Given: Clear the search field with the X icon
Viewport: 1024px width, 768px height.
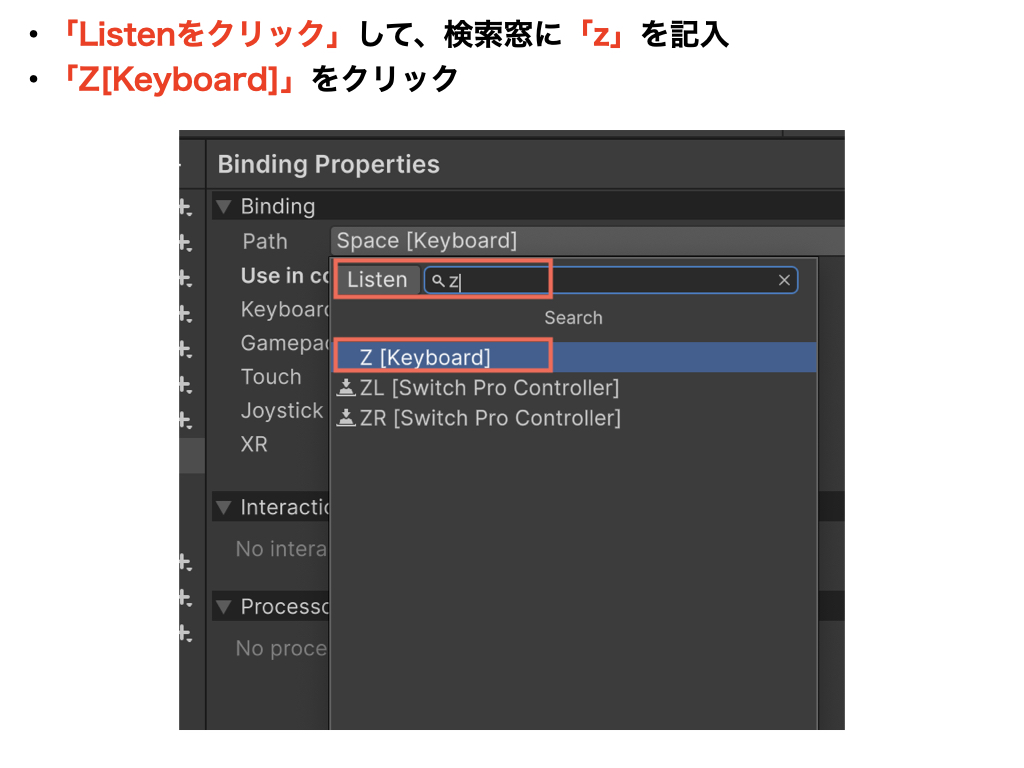Looking at the screenshot, I should (784, 280).
